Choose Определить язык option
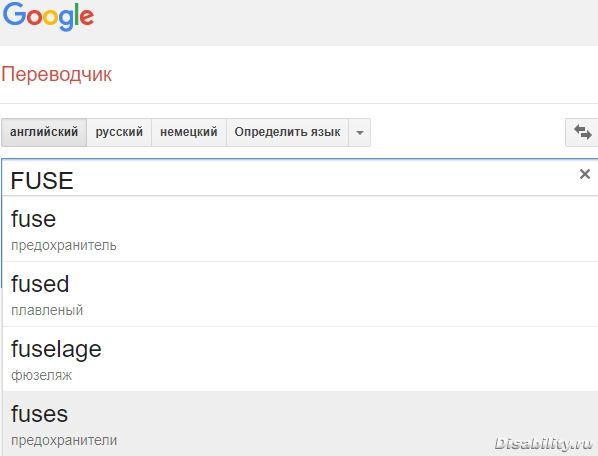Screen dimensions: 598x456 [287, 132]
